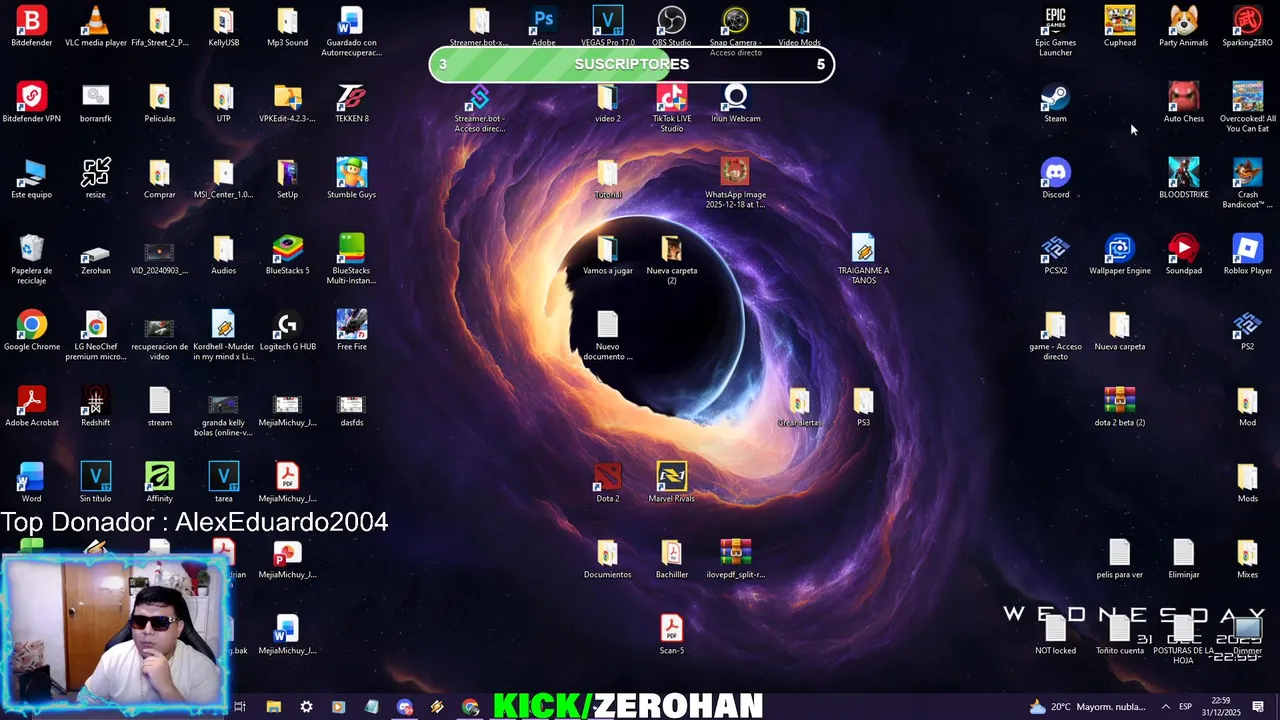This screenshot has height=720, width=1280.
Task: Launch VEGAS Pro 17.0 shortcut
Action: (x=608, y=27)
